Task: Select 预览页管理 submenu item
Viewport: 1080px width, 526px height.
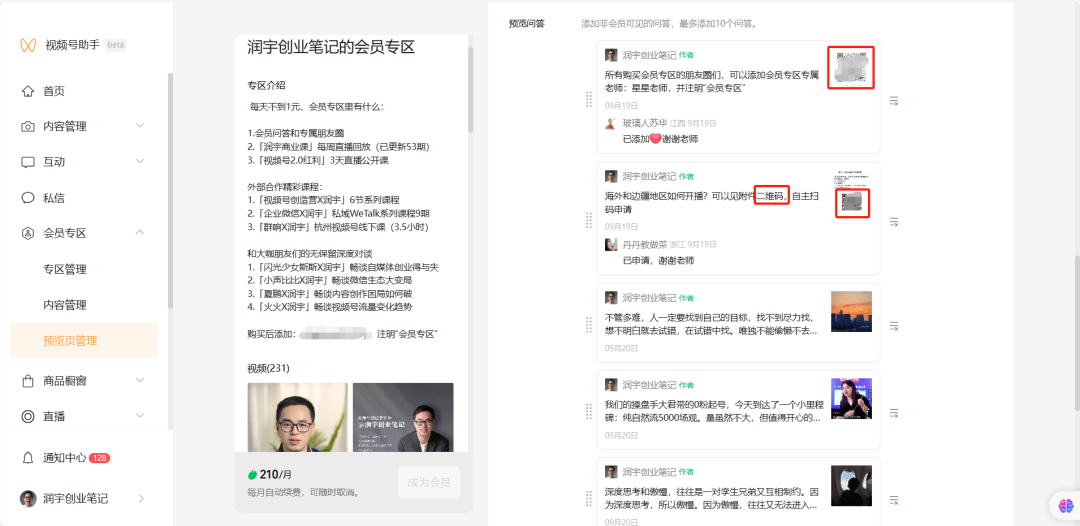Action: click(84, 340)
